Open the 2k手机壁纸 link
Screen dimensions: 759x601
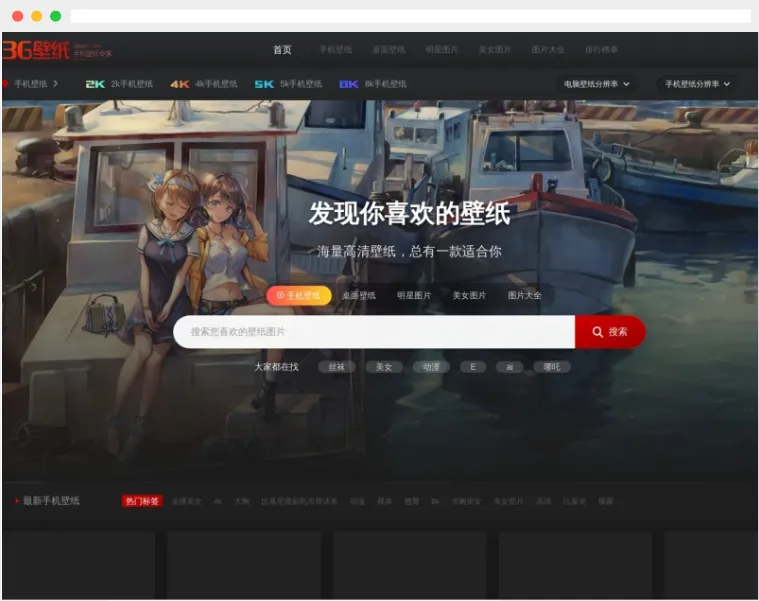coord(132,84)
